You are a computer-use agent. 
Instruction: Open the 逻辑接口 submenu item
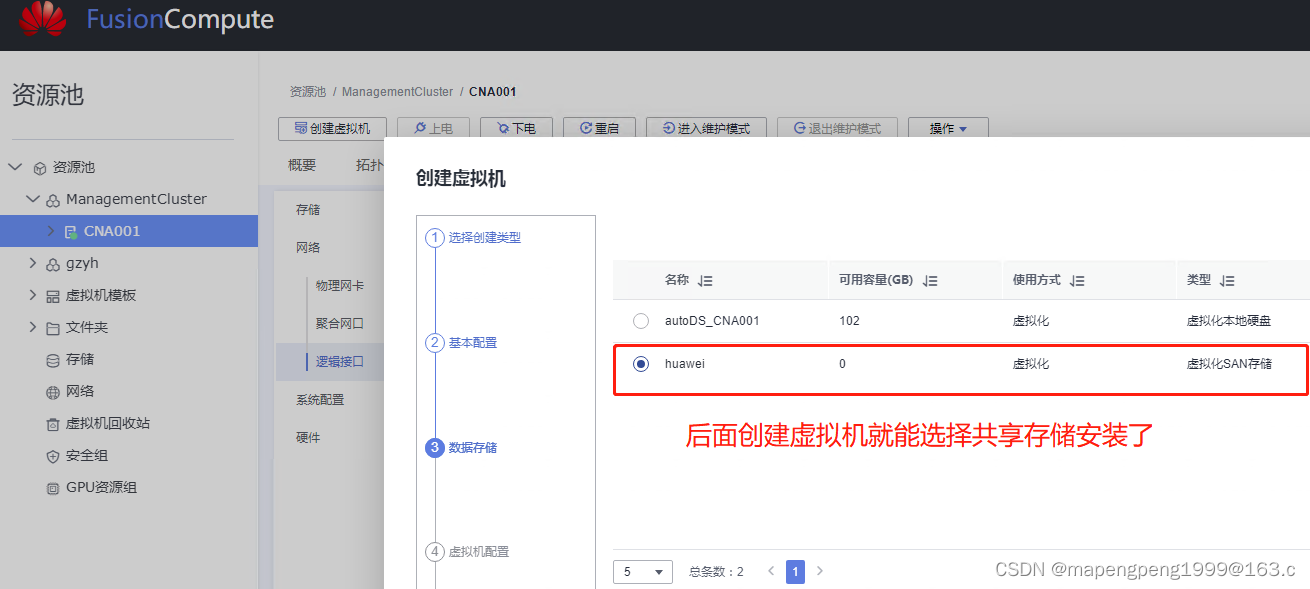click(340, 362)
